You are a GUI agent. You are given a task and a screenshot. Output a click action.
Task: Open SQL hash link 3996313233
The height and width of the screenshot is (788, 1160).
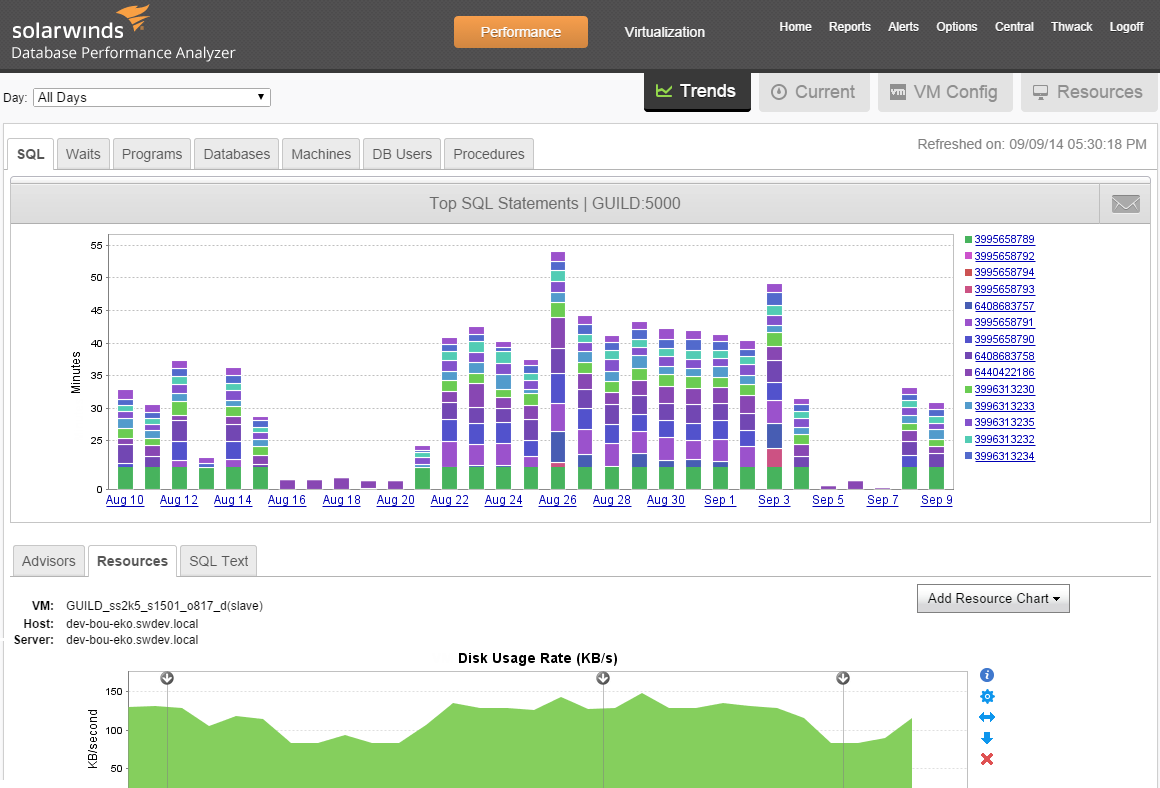point(1004,406)
